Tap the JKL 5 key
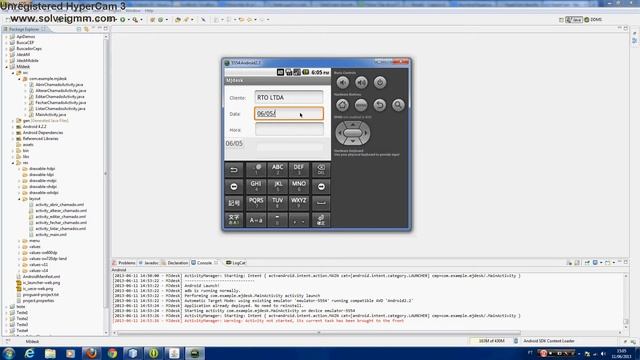The image size is (640, 360). pyautogui.click(x=278, y=187)
